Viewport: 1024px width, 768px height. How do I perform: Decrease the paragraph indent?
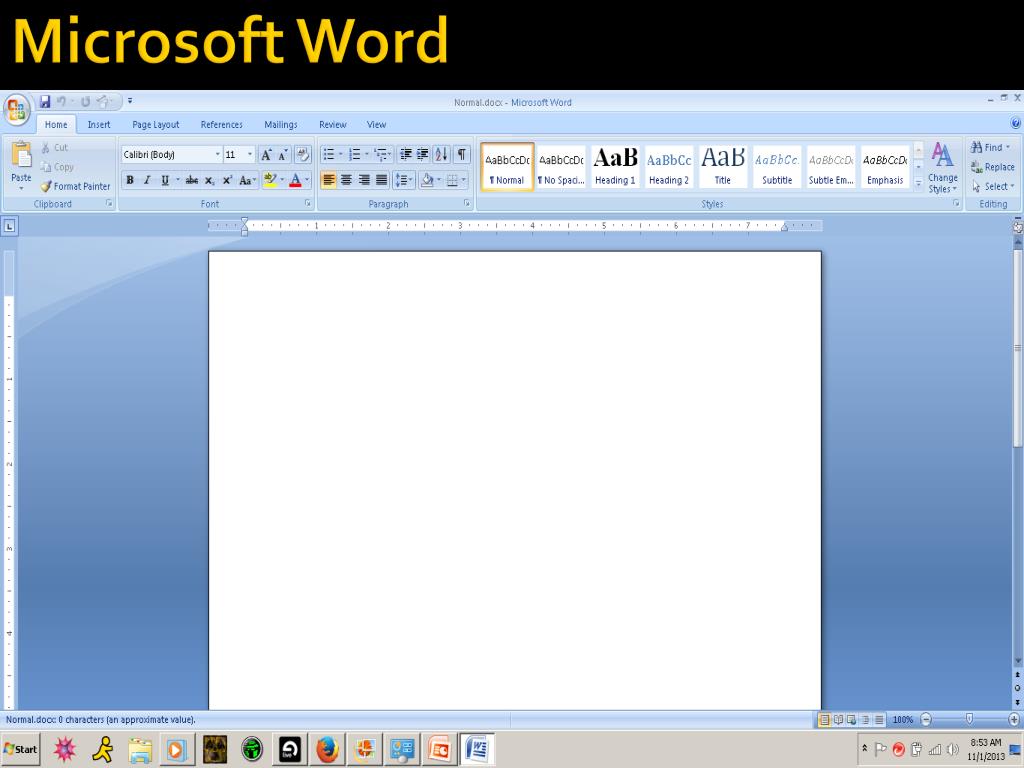[406, 155]
